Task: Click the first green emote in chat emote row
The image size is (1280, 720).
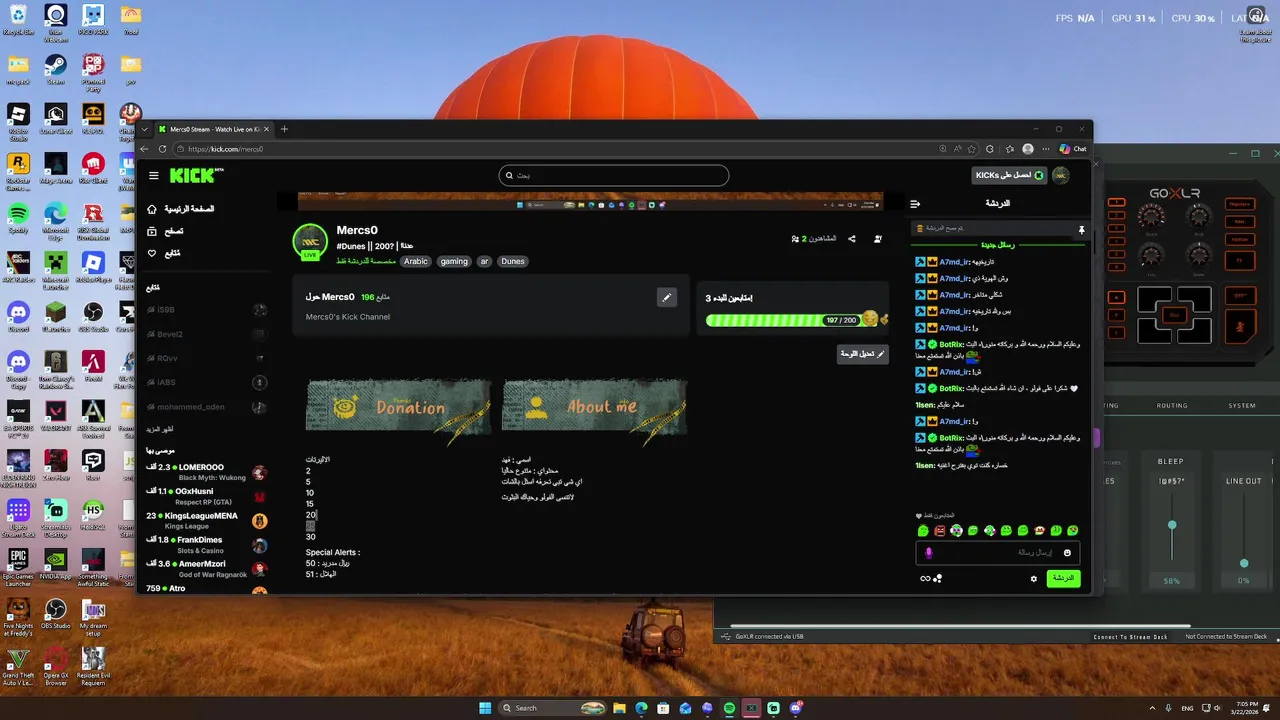Action: click(923, 530)
